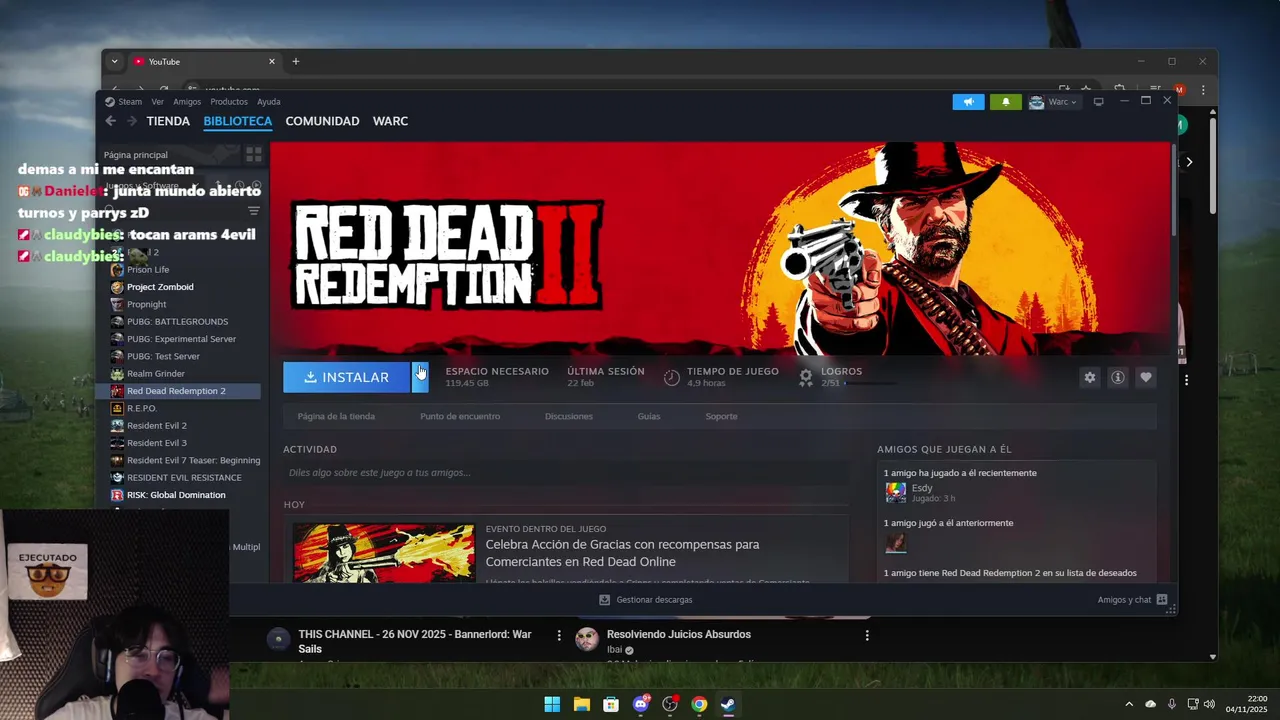The image size is (1280, 720).
Task: Open the Ayuda menu
Action: (x=269, y=102)
